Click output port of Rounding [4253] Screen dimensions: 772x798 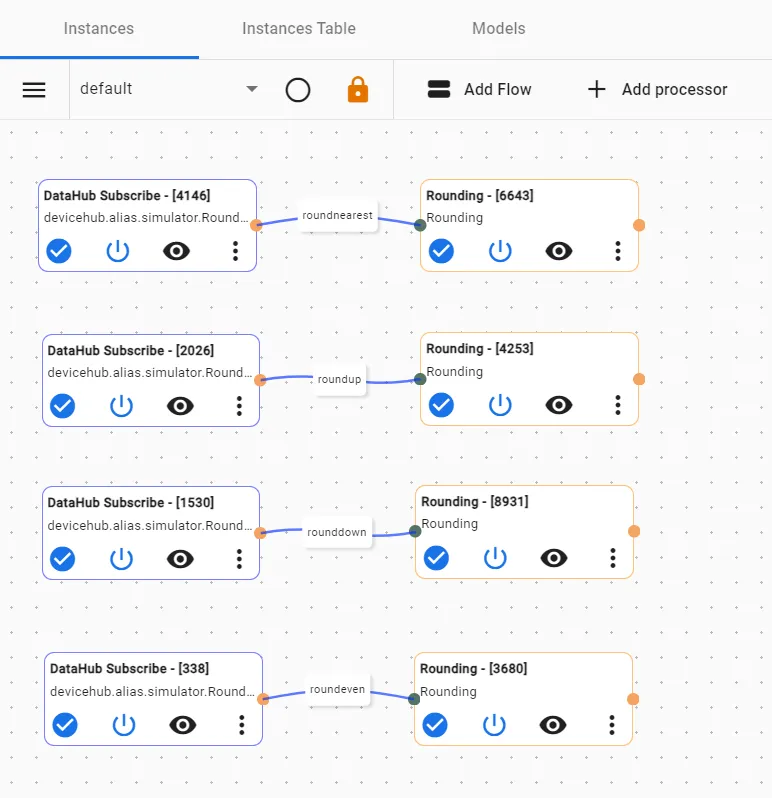coord(639,379)
